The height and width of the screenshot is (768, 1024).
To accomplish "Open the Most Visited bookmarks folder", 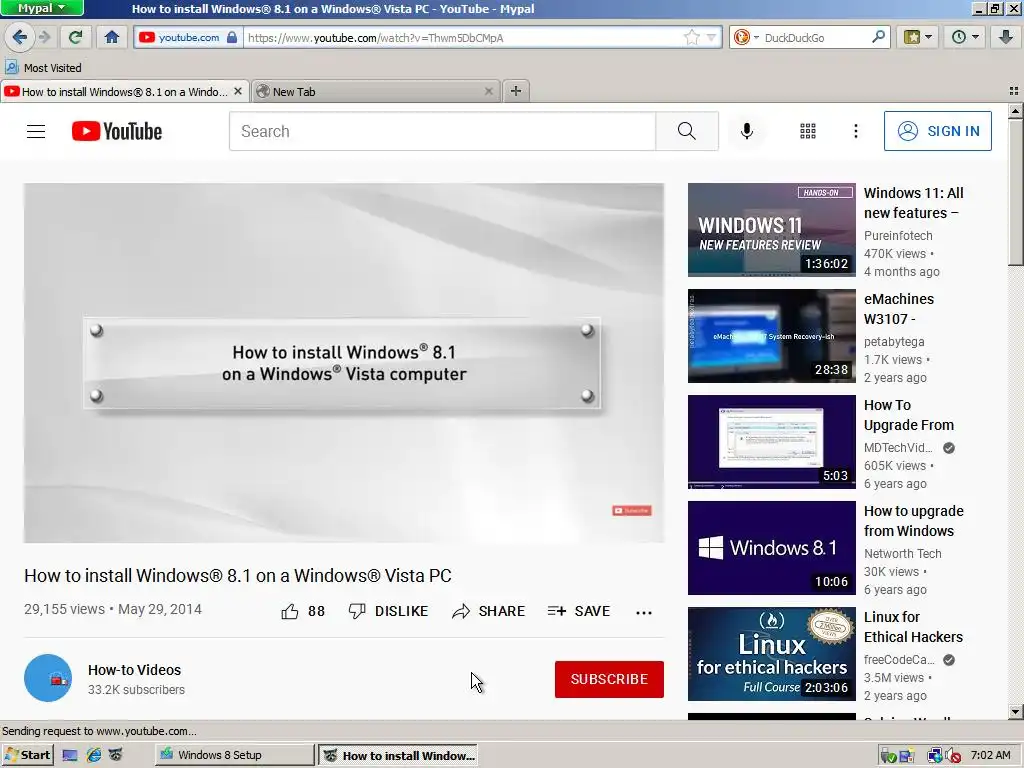I will (43, 67).
